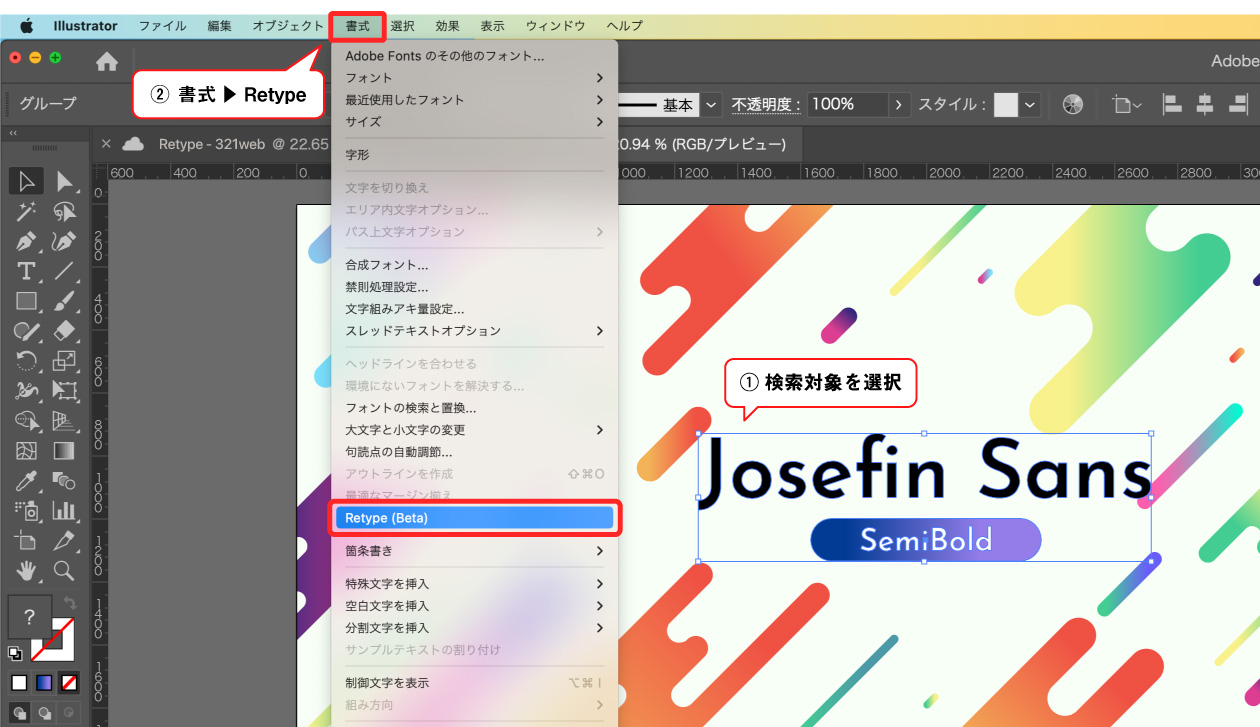Select the Lasso tool
The image size is (1260, 727).
click(x=65, y=211)
